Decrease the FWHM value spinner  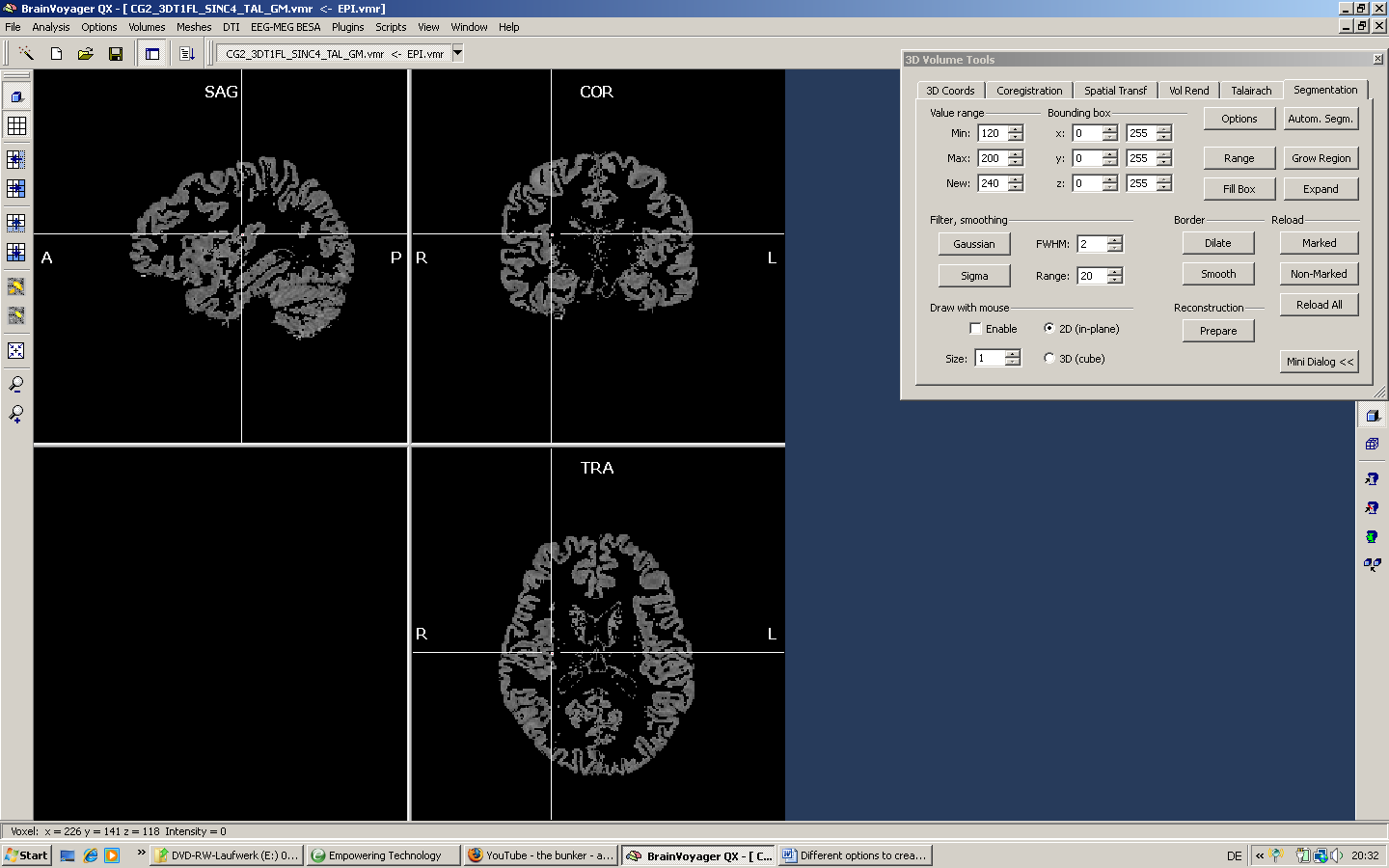click(x=1115, y=249)
